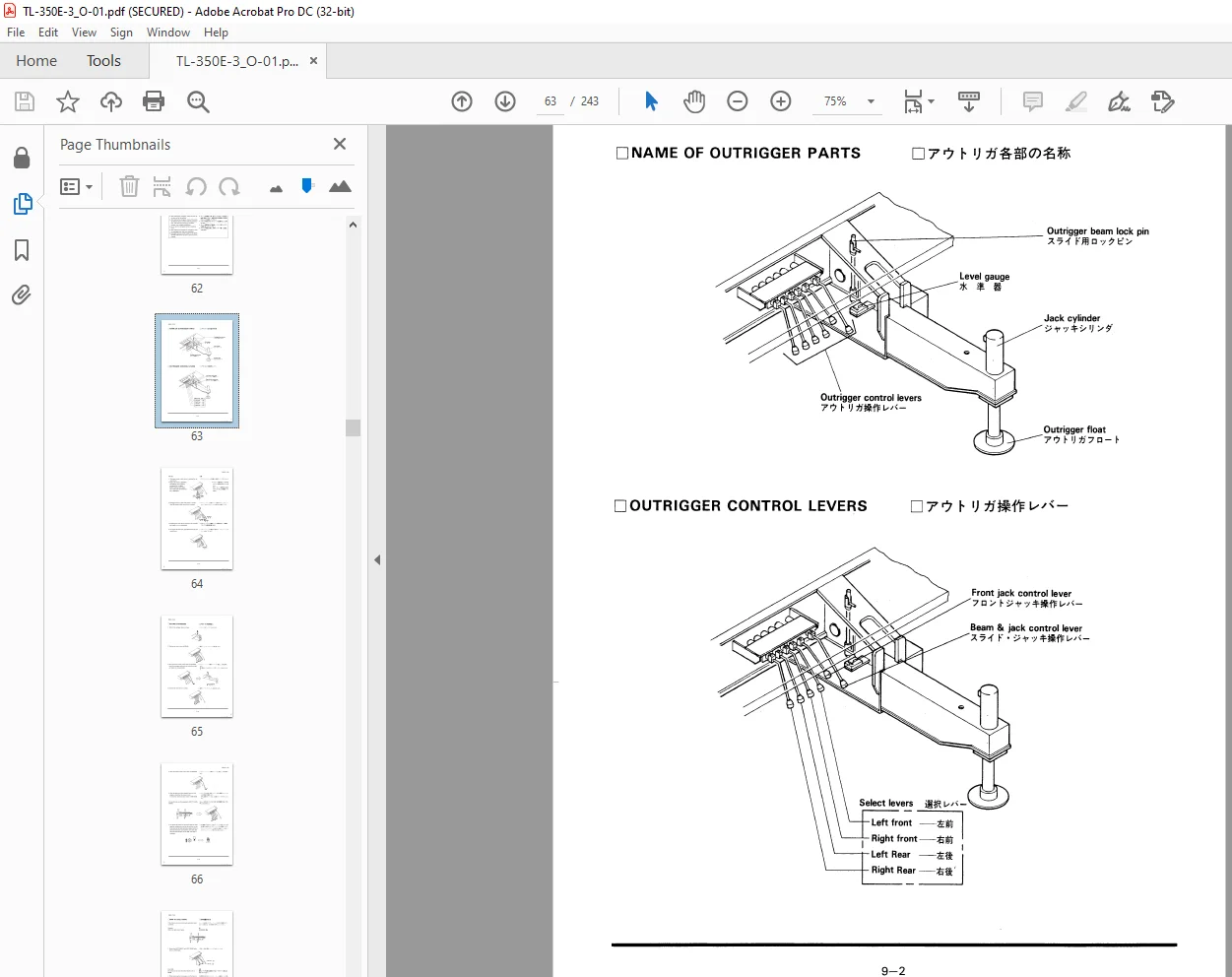Image resolution: width=1232 pixels, height=977 pixels.
Task: Add the document to starred favorites
Action: point(68,101)
